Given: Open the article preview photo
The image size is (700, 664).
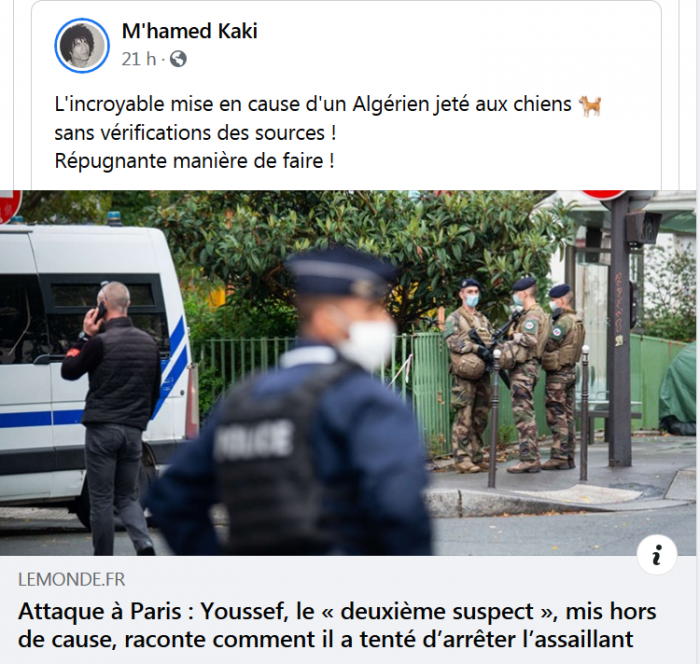Looking at the screenshot, I should pos(348,373).
